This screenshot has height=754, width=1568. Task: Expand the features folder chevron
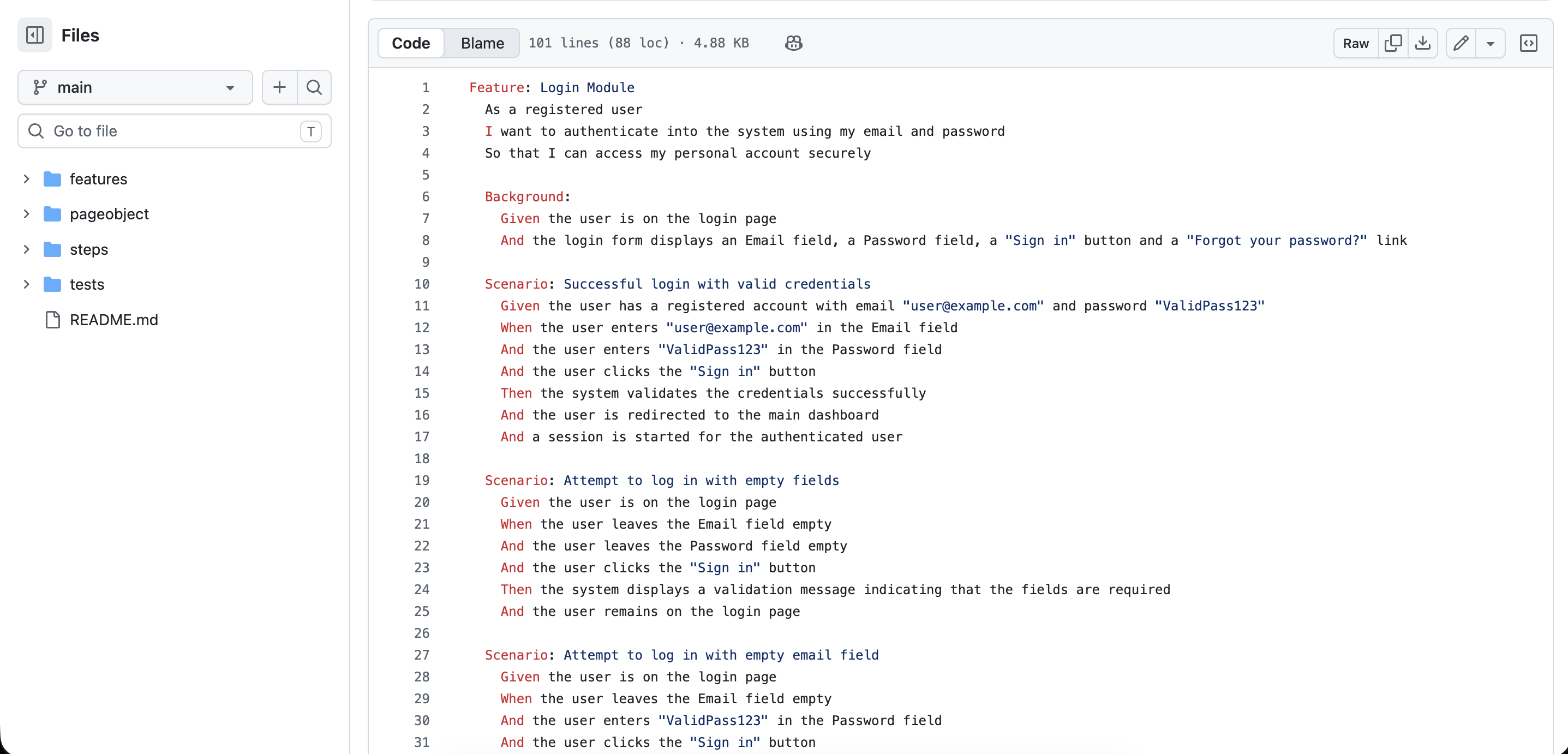[26, 179]
